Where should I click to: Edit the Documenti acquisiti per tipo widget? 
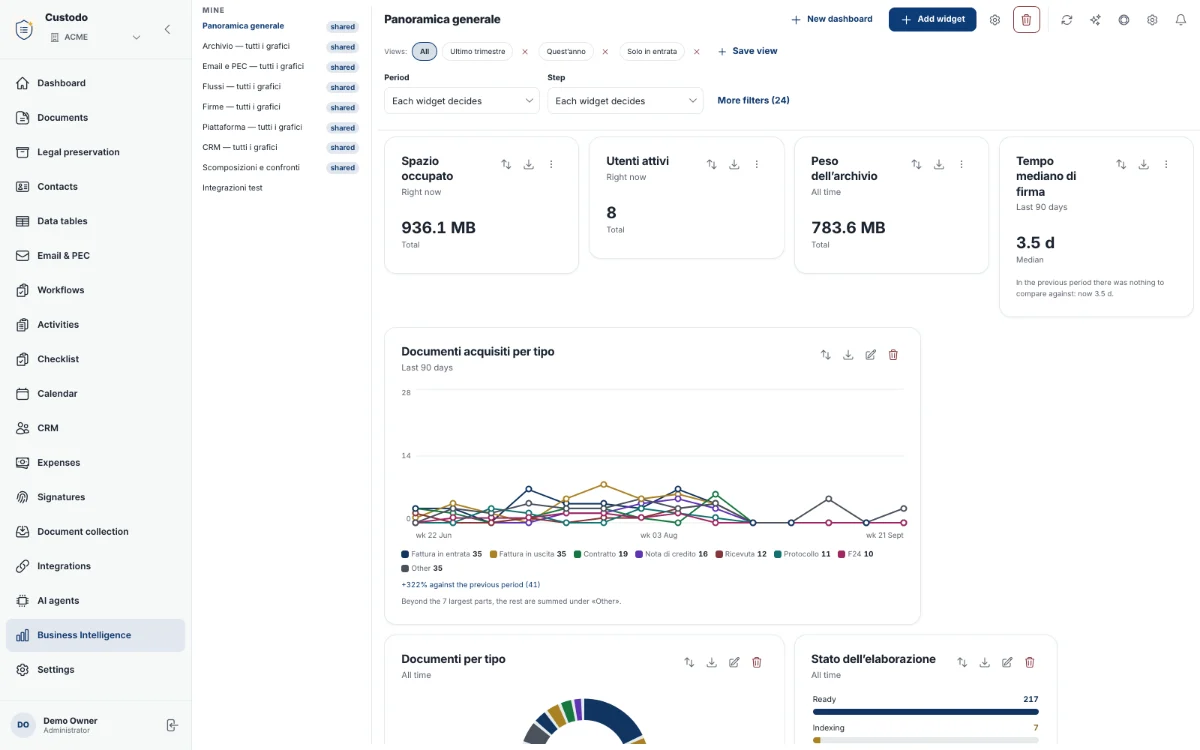871,355
